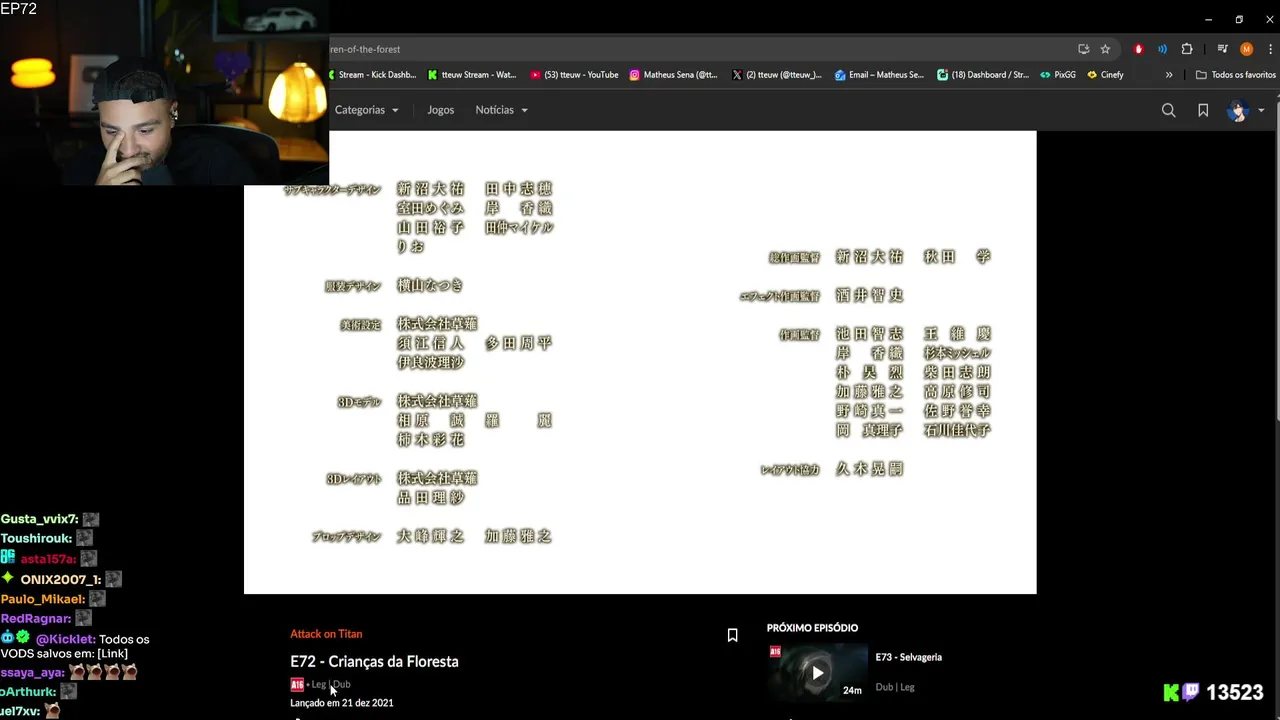Image resolution: width=1280 pixels, height=720 pixels.
Task: Click the video player area
Action: tap(640, 362)
